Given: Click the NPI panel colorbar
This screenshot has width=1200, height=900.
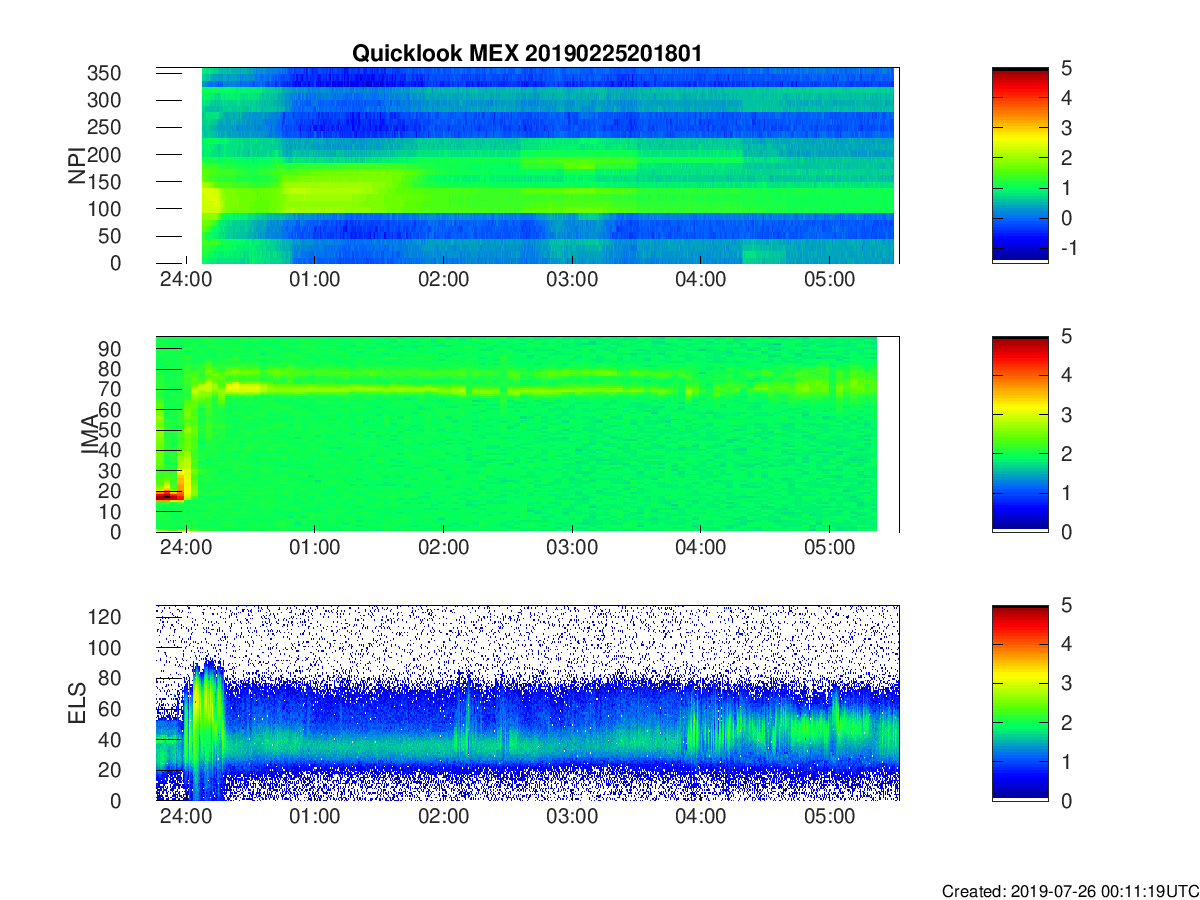Looking at the screenshot, I should [1020, 165].
